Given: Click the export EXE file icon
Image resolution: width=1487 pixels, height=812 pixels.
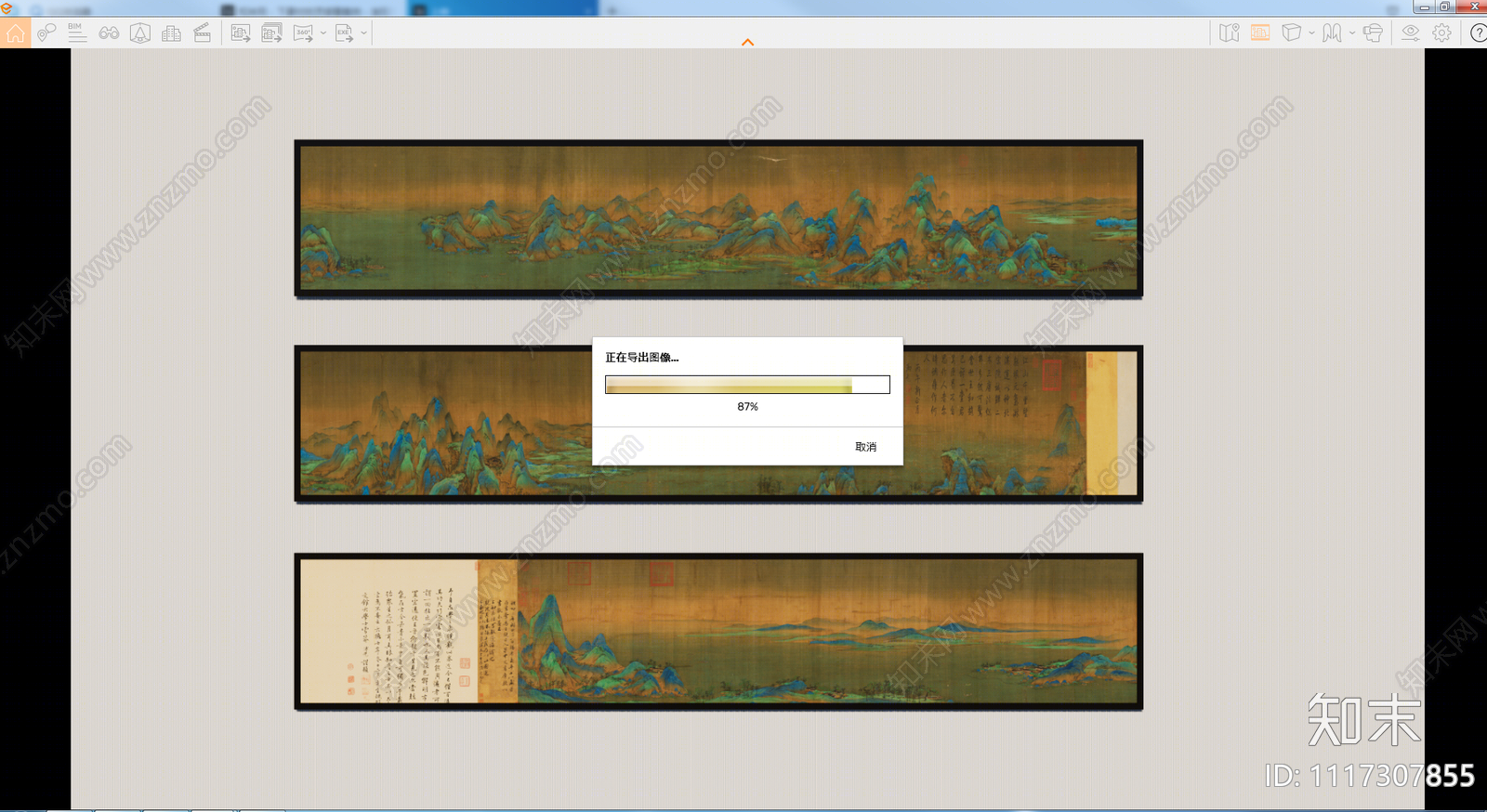Looking at the screenshot, I should tap(344, 33).
